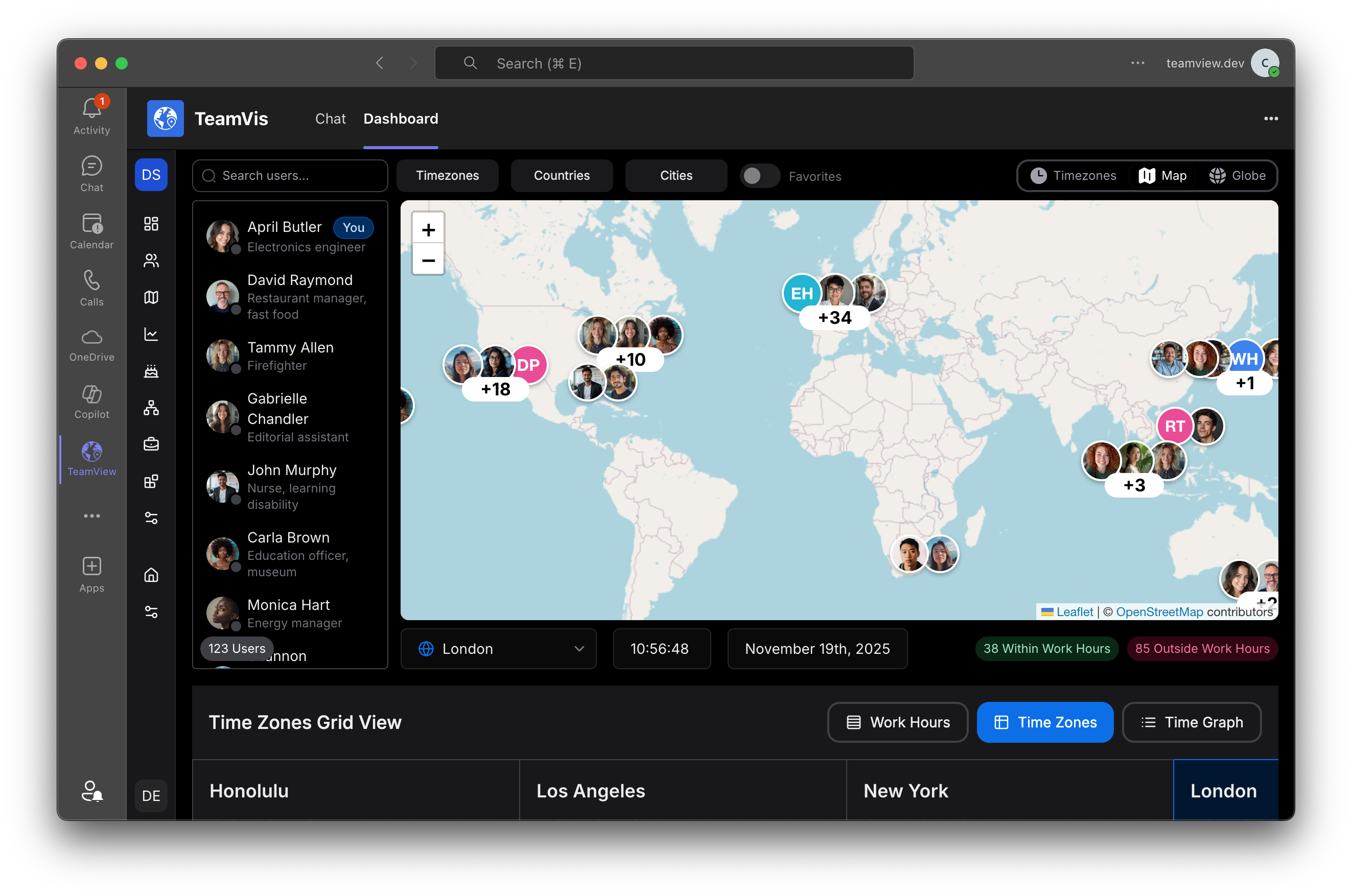This screenshot has height=896, width=1352.
Task: Click the grid dashboard icon in inner sidebar
Action: (151, 223)
